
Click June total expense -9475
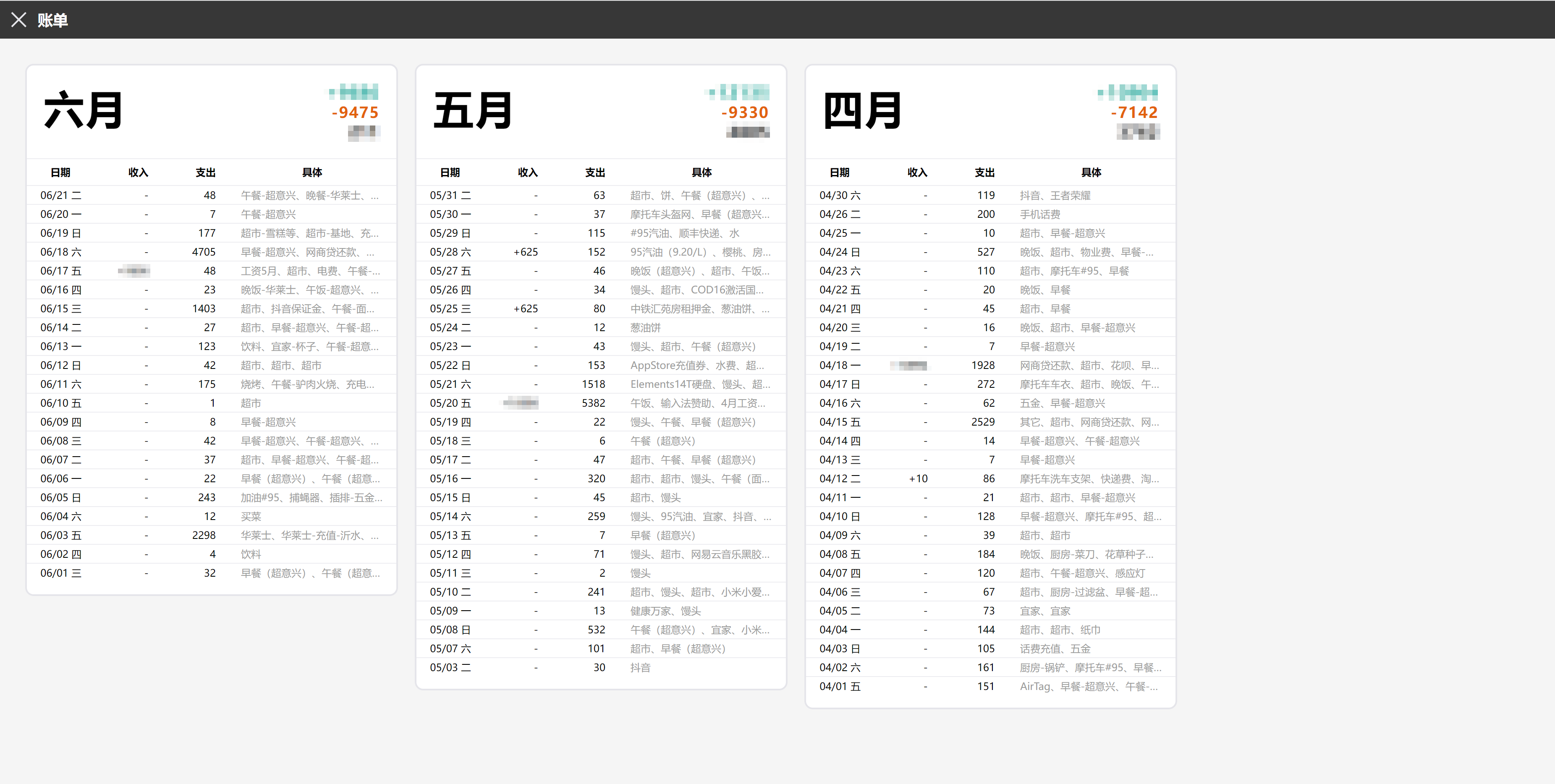356,113
